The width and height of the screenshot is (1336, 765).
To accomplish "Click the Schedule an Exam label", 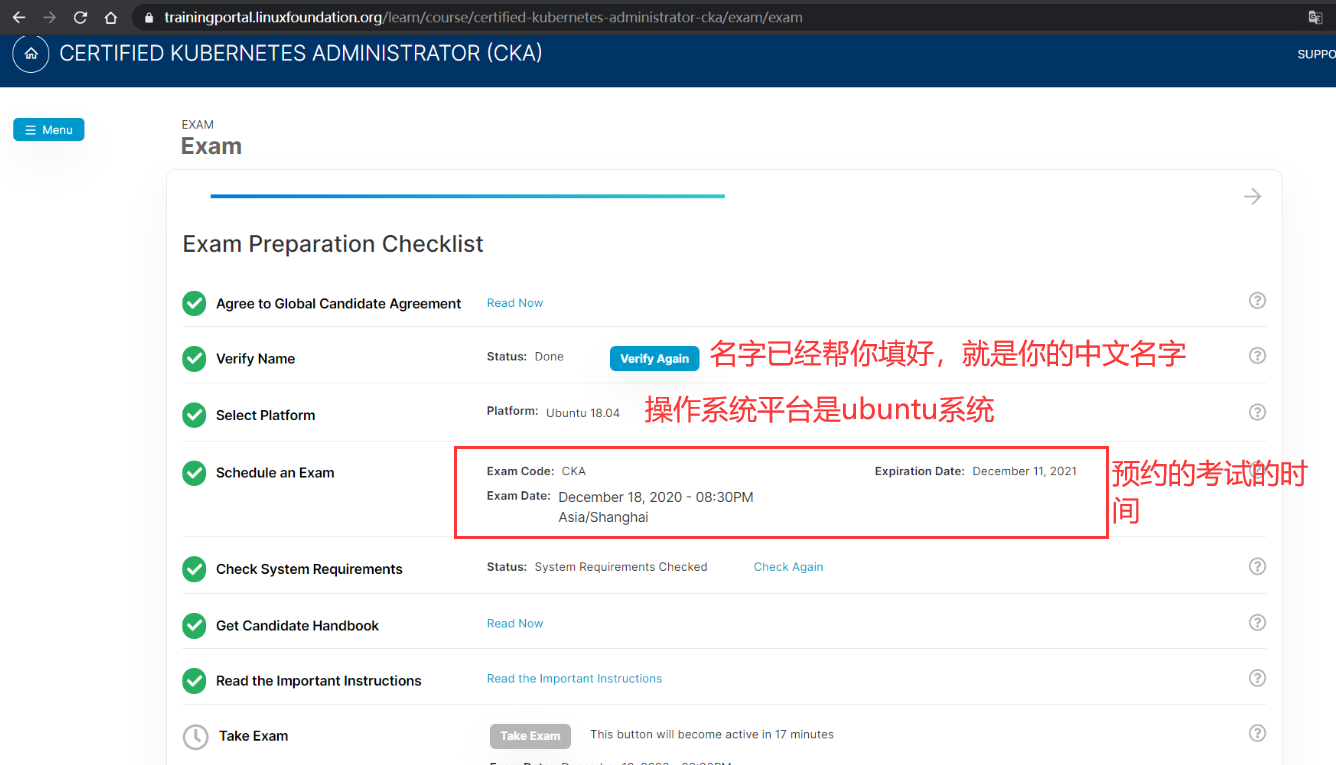I will tap(275, 473).
